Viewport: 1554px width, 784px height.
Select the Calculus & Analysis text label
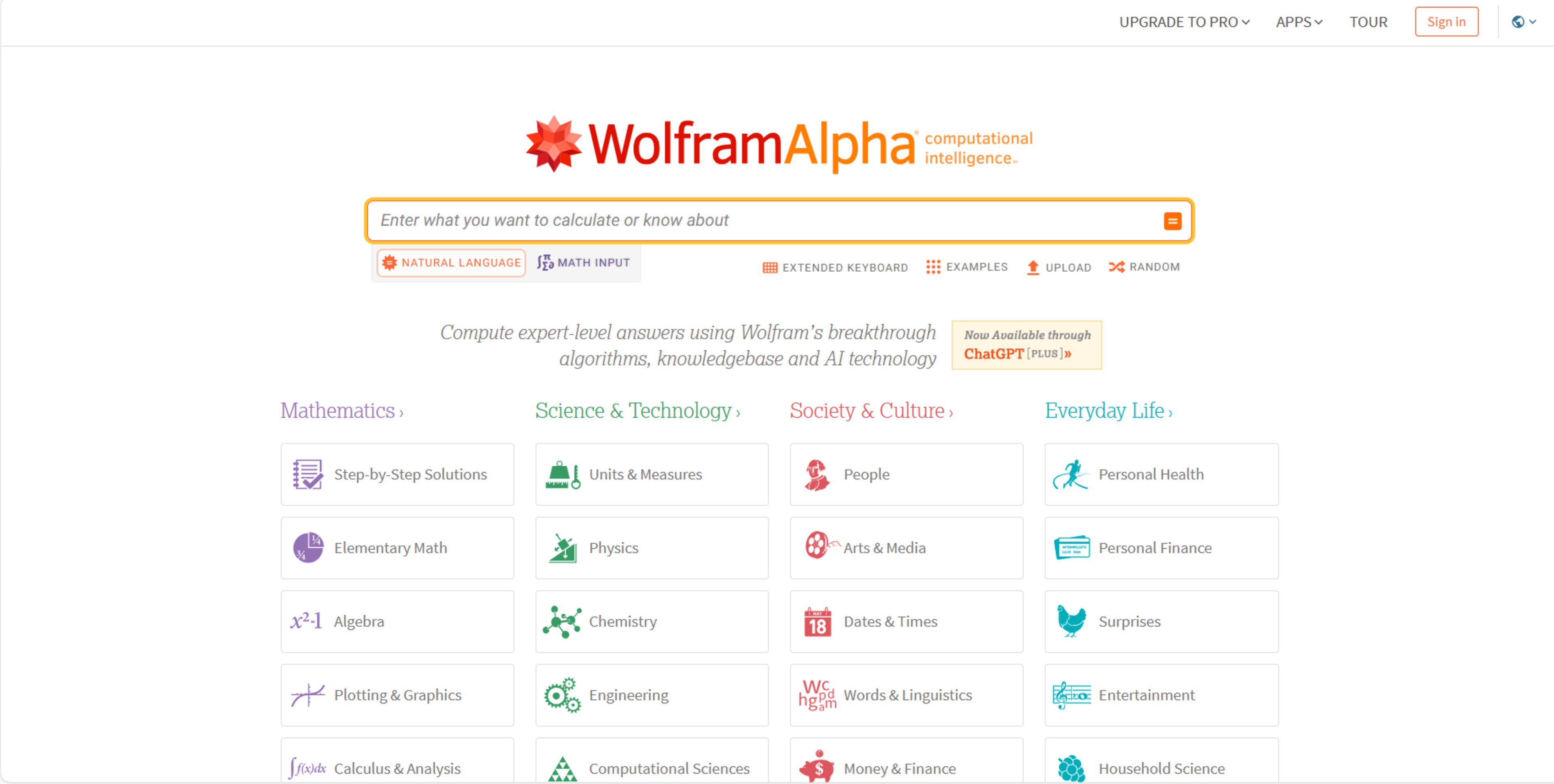click(x=397, y=768)
